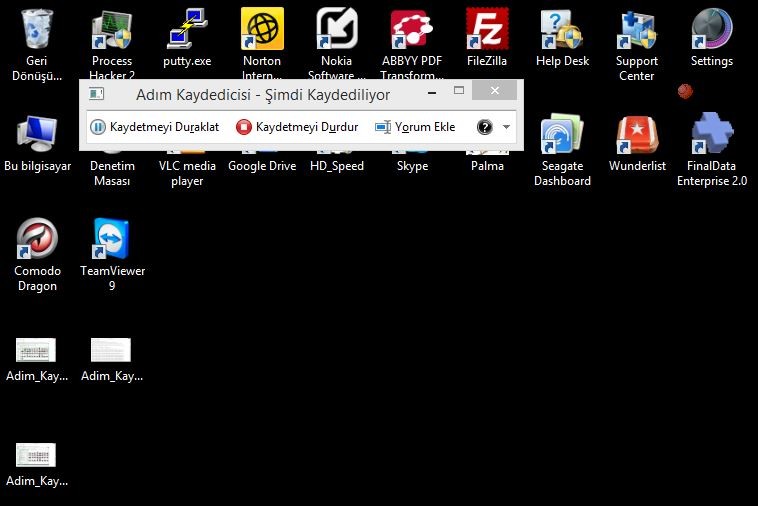
Task: Click the Nokia Software desktop icon
Action: click(x=337, y=29)
